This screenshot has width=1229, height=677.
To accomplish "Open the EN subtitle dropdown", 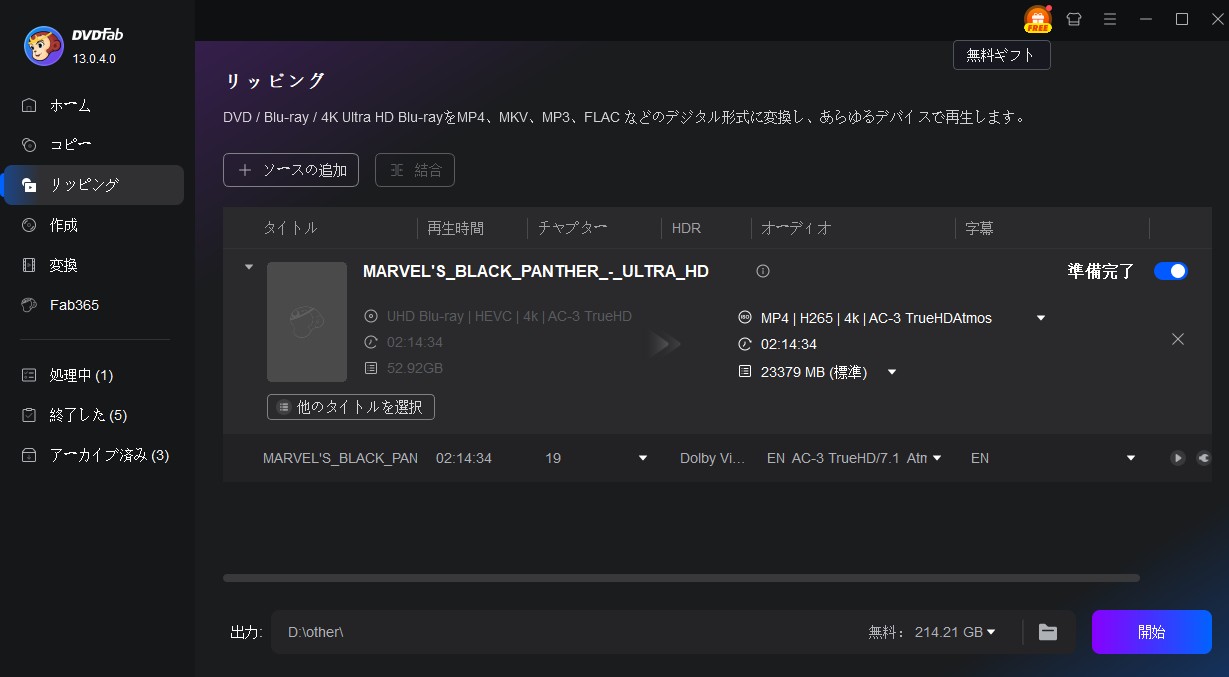I will click(x=1131, y=458).
